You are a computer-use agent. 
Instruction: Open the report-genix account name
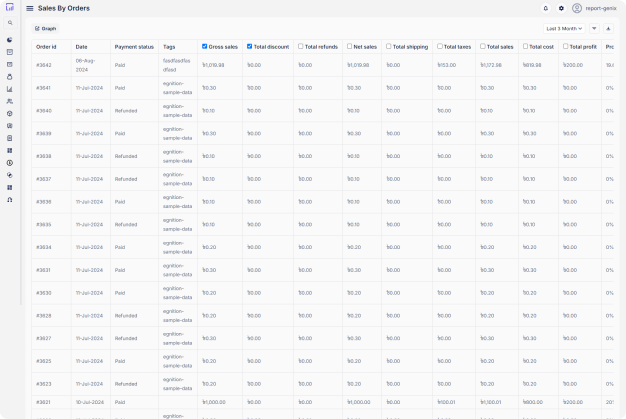(601, 8)
